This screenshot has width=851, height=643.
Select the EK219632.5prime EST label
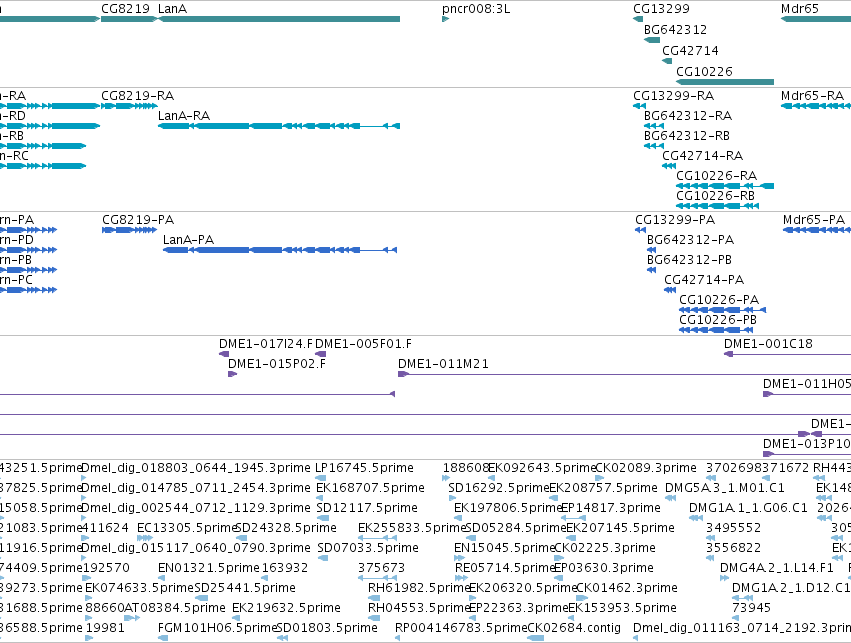click(x=287, y=608)
